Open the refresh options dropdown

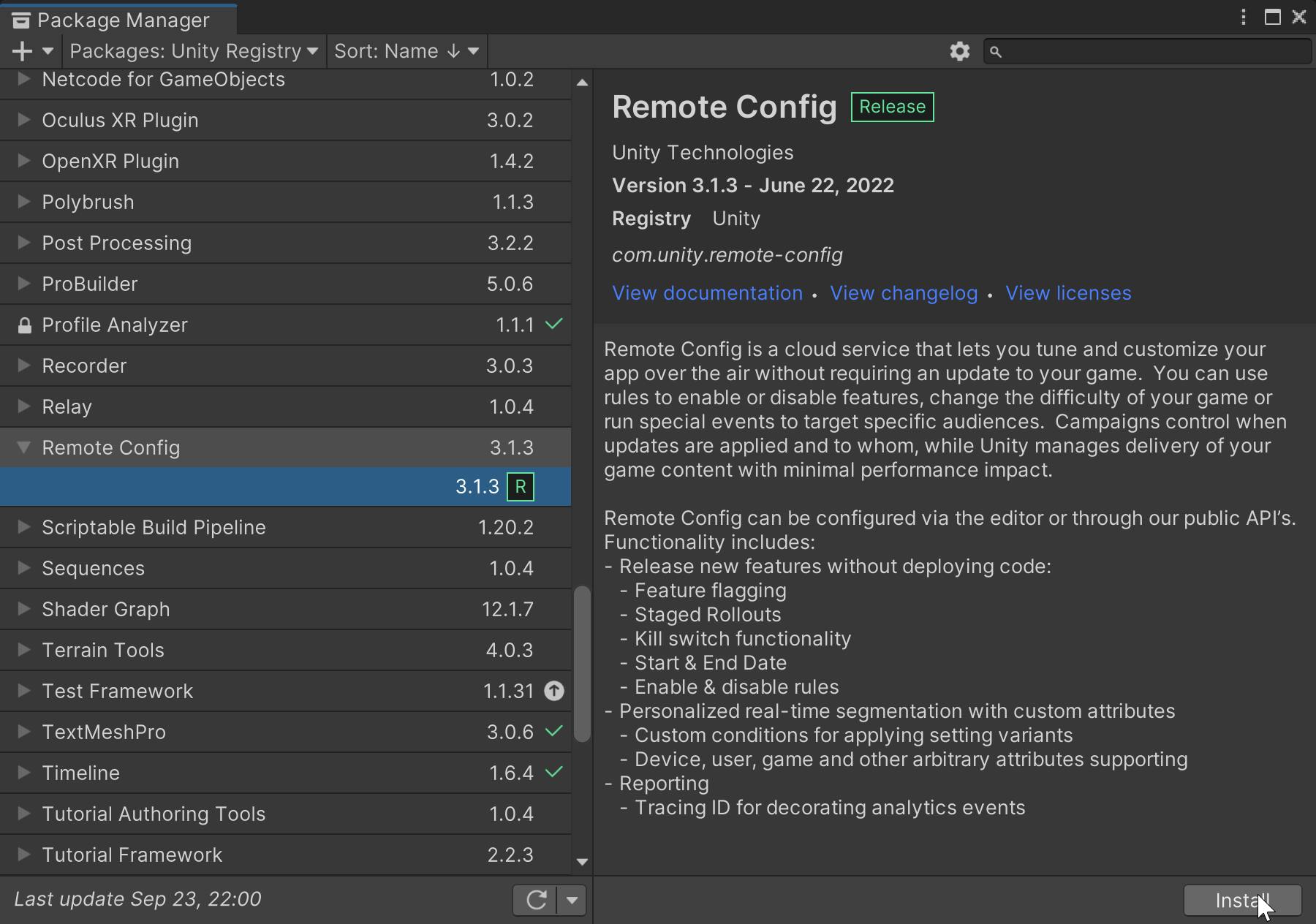click(572, 900)
